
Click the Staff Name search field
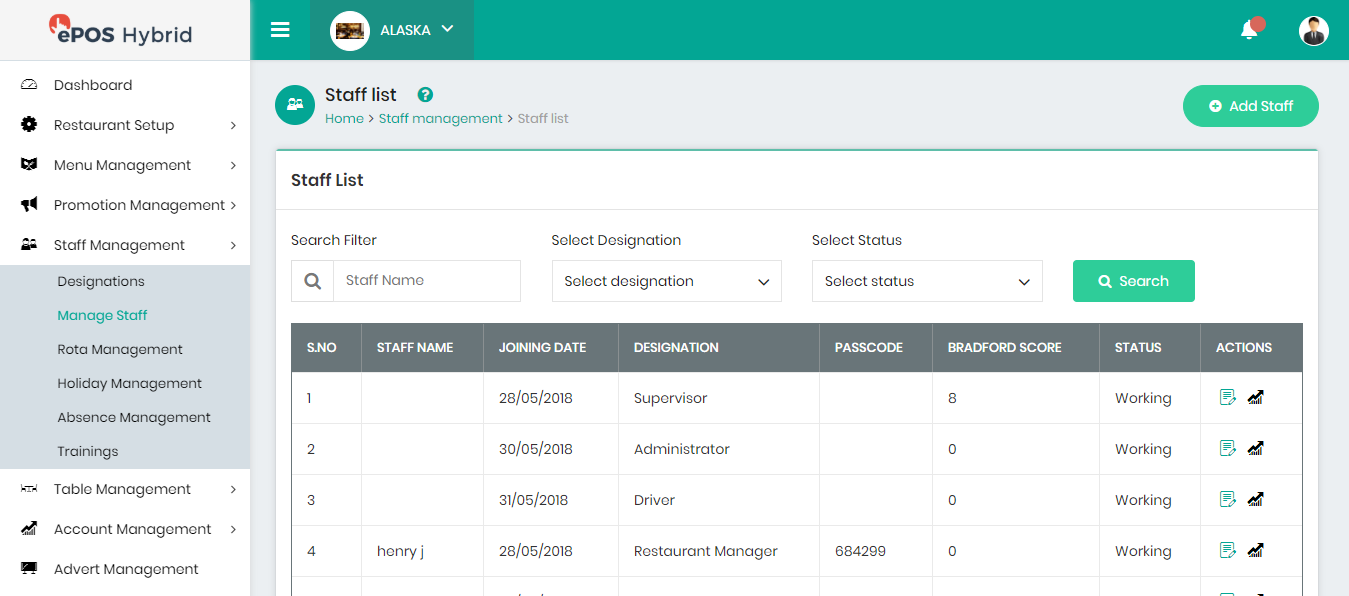[427, 281]
